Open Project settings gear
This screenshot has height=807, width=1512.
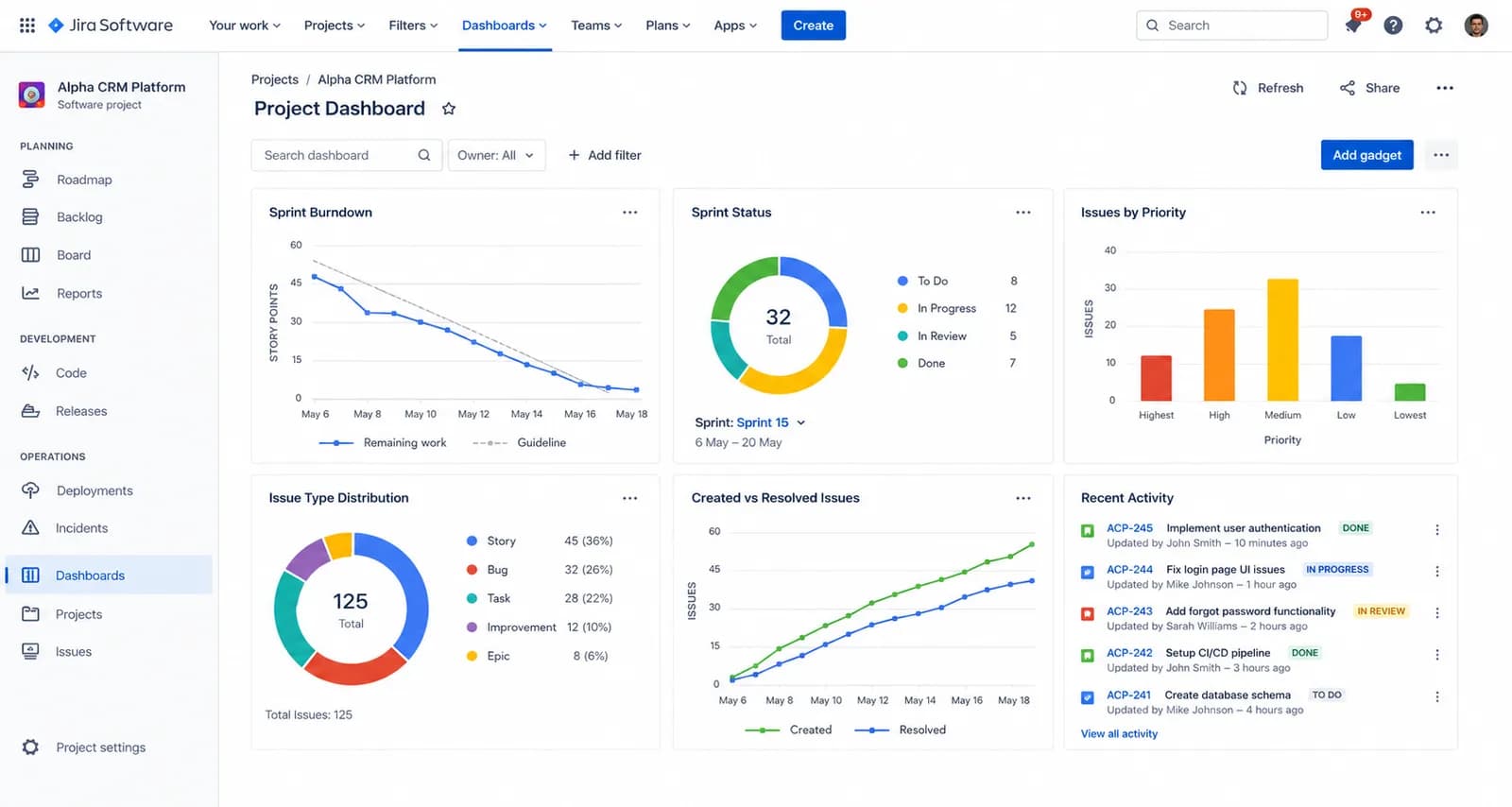[x=30, y=747]
